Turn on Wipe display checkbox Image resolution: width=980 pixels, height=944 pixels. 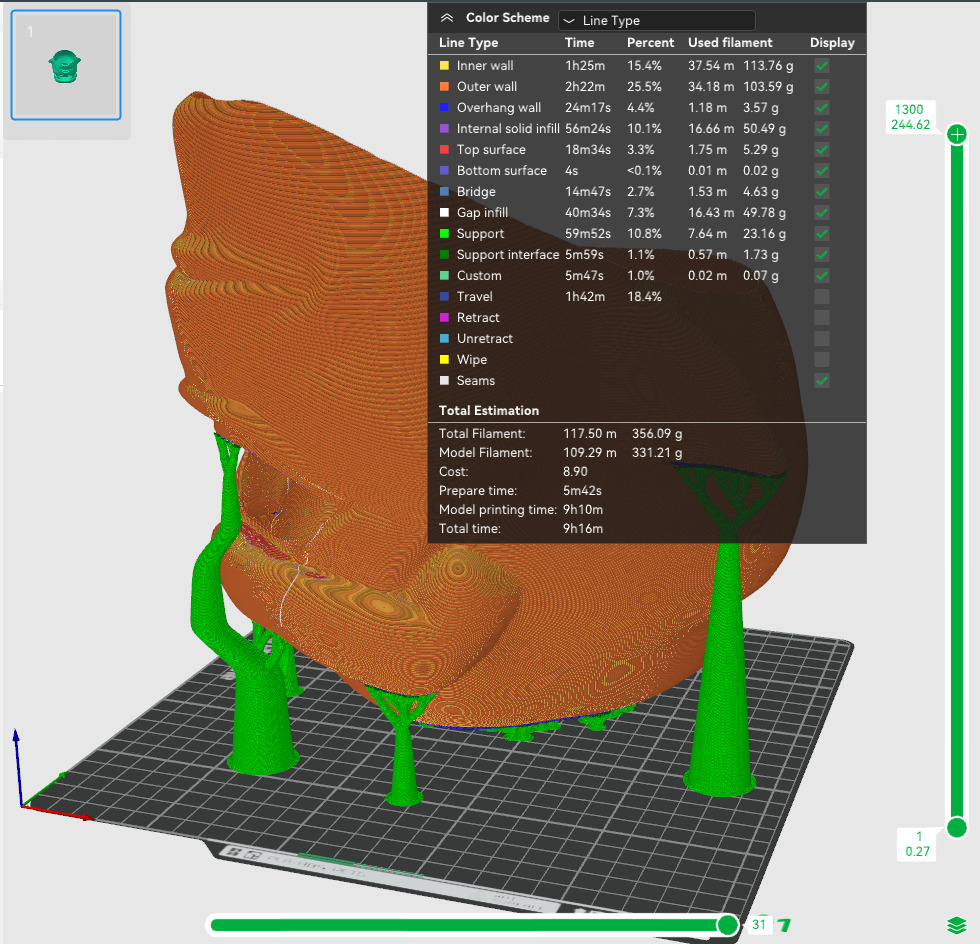tap(822, 359)
